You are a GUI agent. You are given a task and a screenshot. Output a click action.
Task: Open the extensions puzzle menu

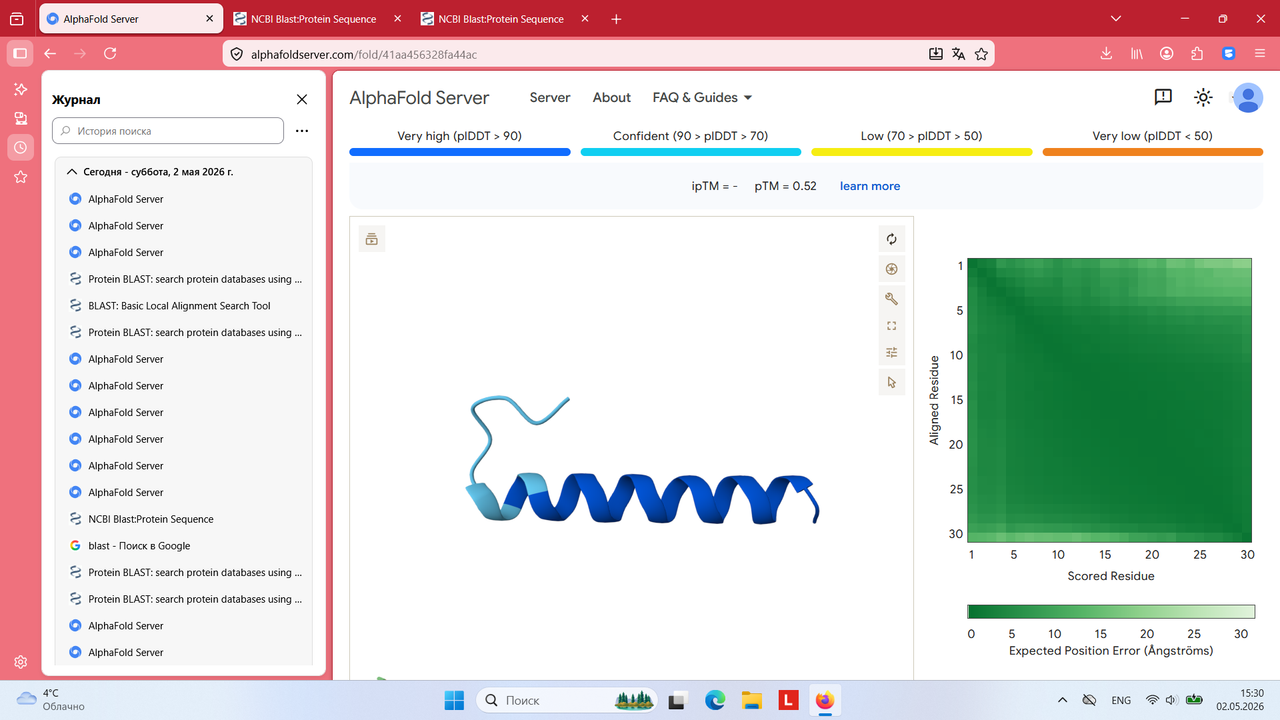tap(1197, 54)
